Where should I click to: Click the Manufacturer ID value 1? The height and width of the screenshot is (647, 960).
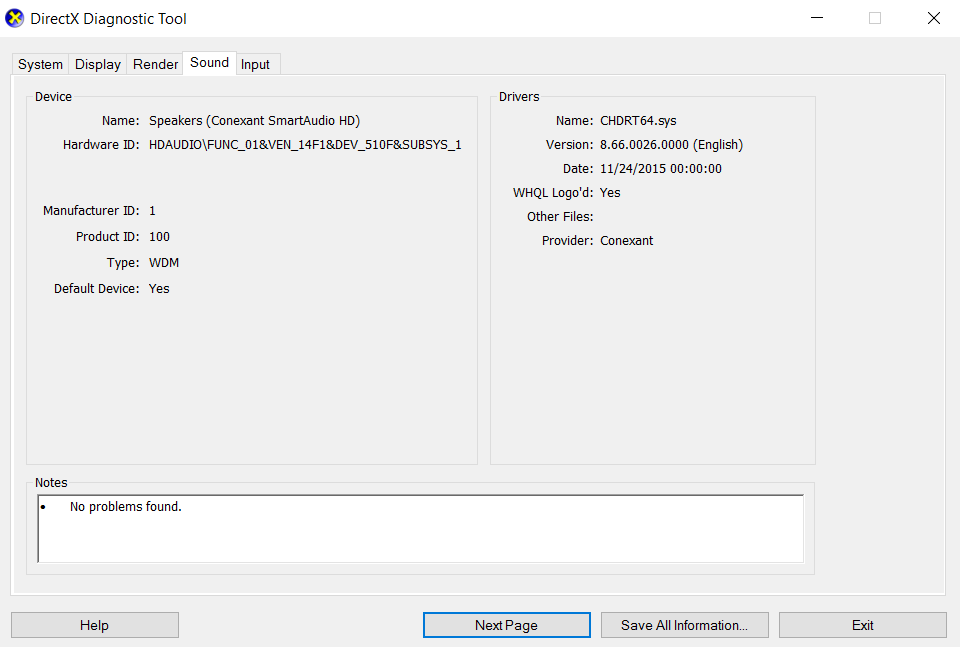click(x=152, y=211)
